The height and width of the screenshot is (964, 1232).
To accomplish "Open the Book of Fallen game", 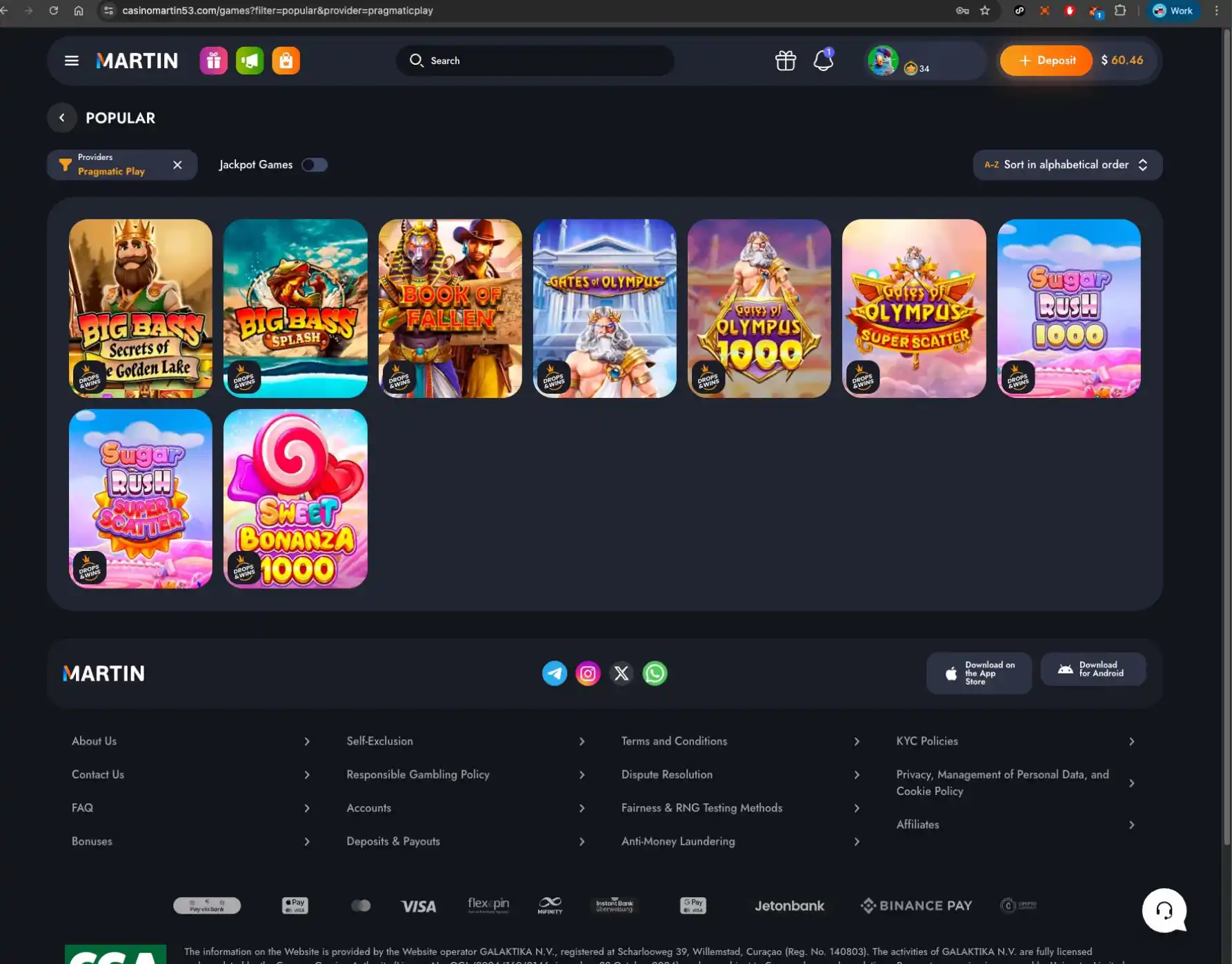I will [x=450, y=308].
